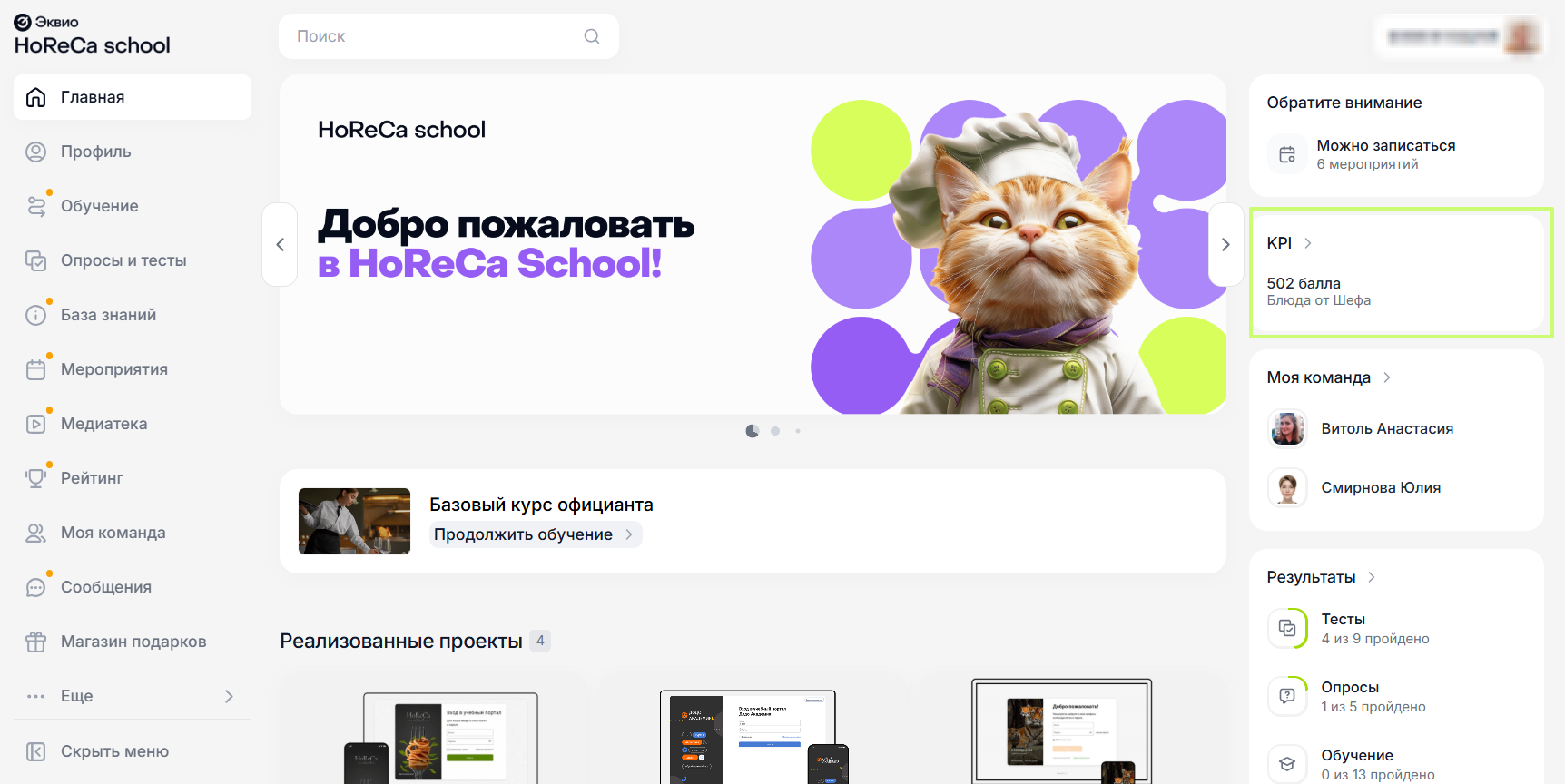Click the 502 балла KPI score
1565x784 pixels.
coord(1304,283)
